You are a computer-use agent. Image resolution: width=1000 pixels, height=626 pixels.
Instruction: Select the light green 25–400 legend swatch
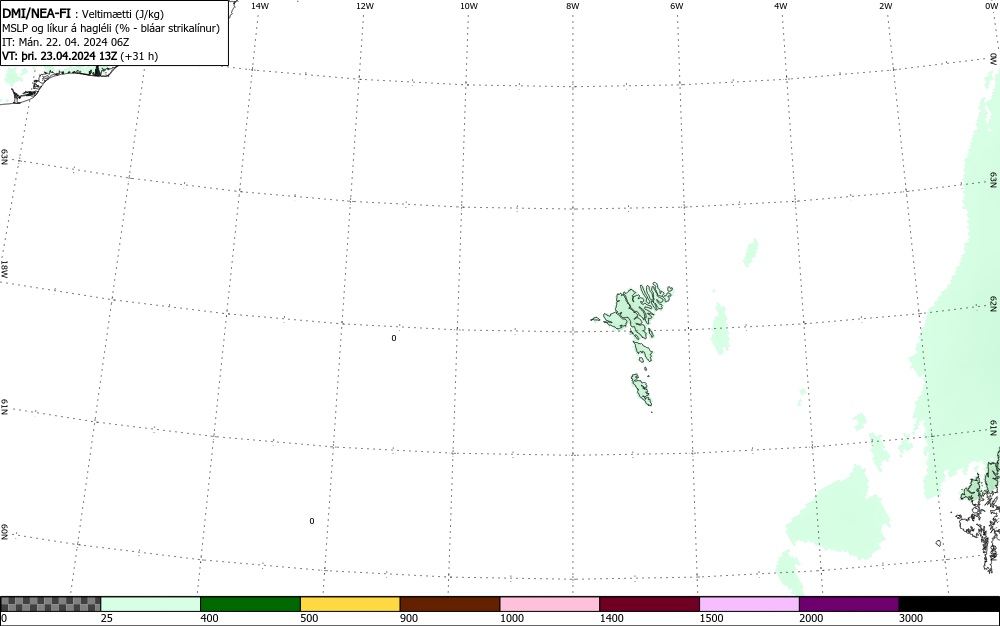click(151, 604)
